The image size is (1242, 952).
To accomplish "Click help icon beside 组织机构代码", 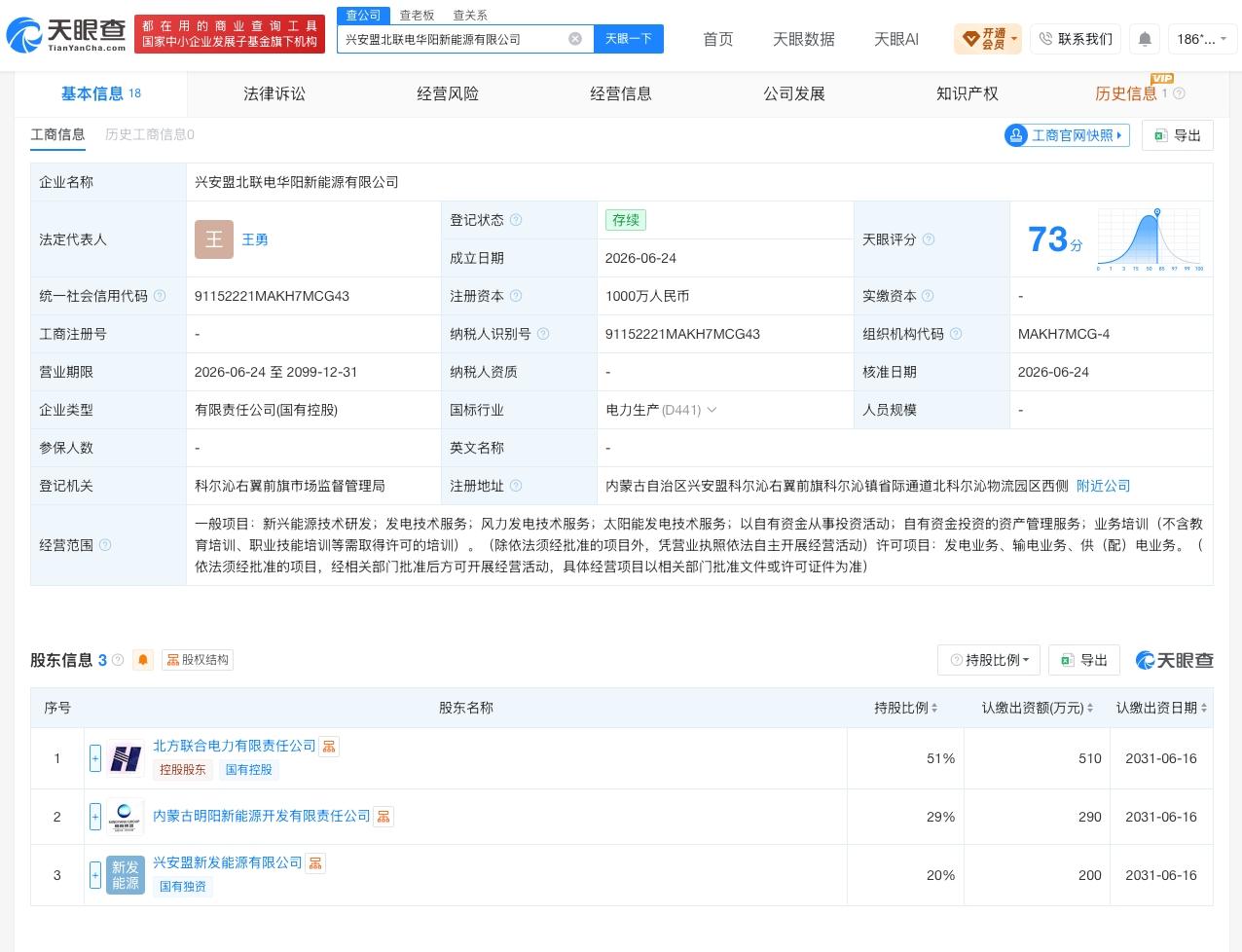I will click(x=956, y=334).
